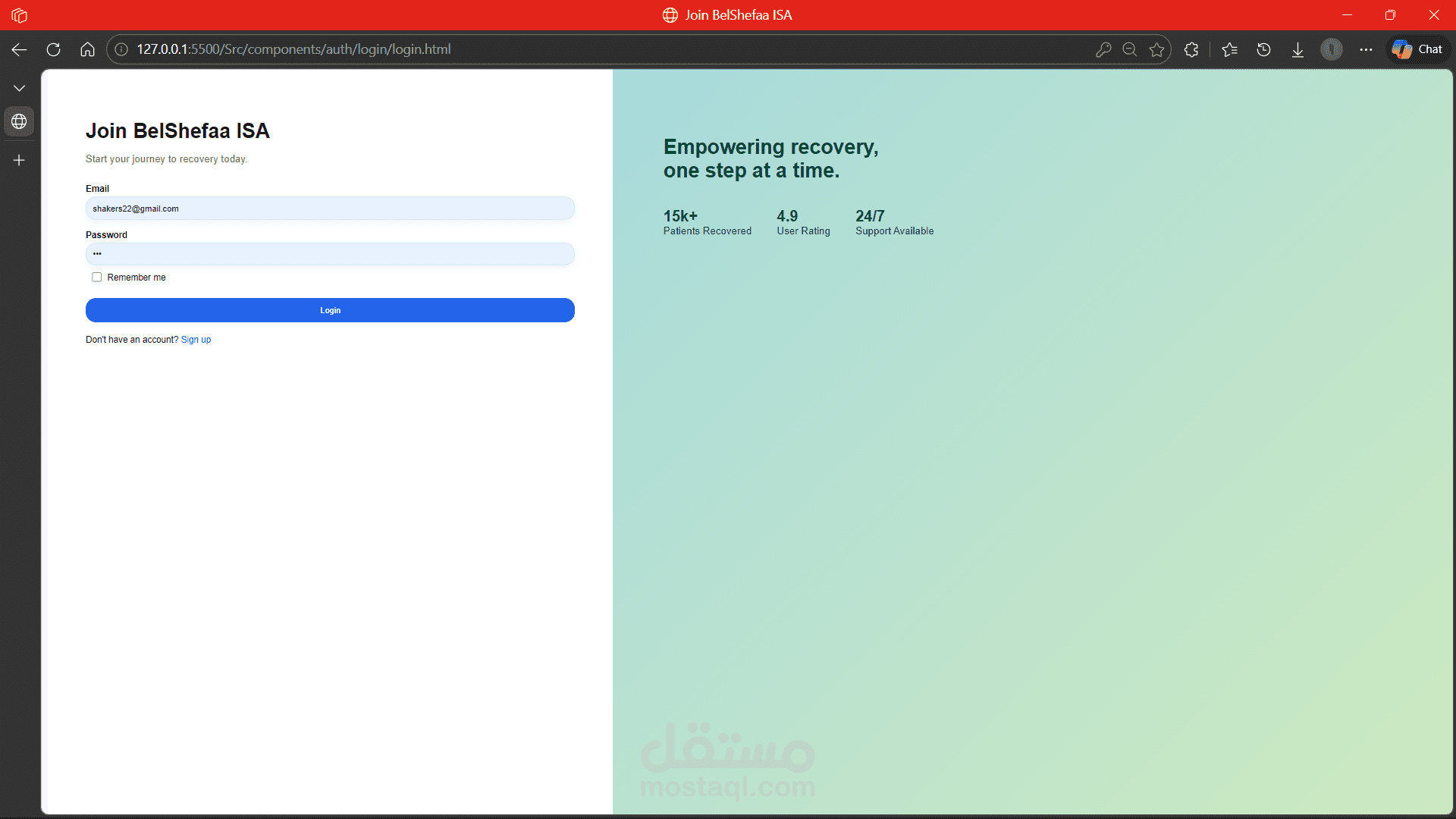Focus the Password input field

coord(330,254)
